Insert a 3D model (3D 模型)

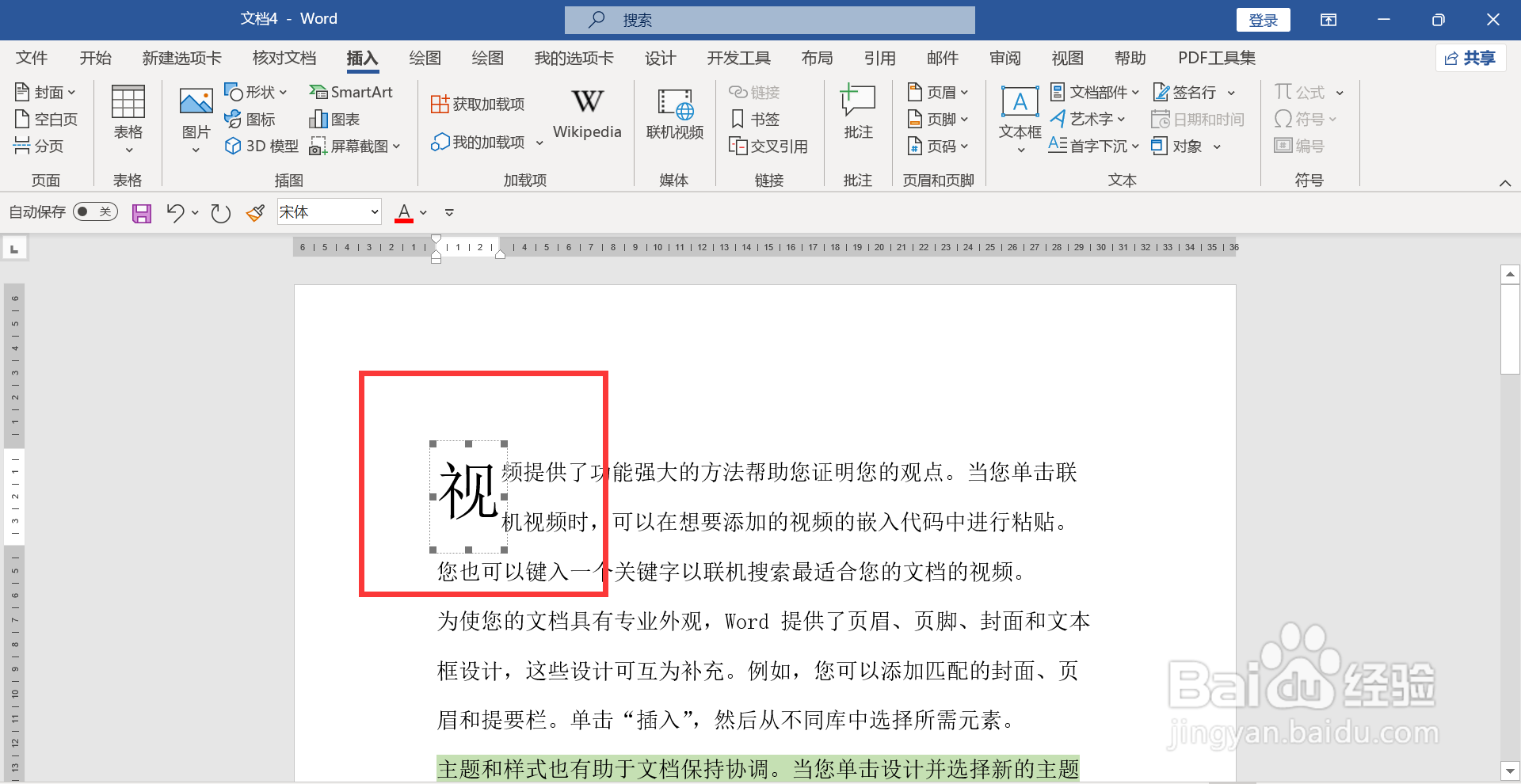point(261,146)
